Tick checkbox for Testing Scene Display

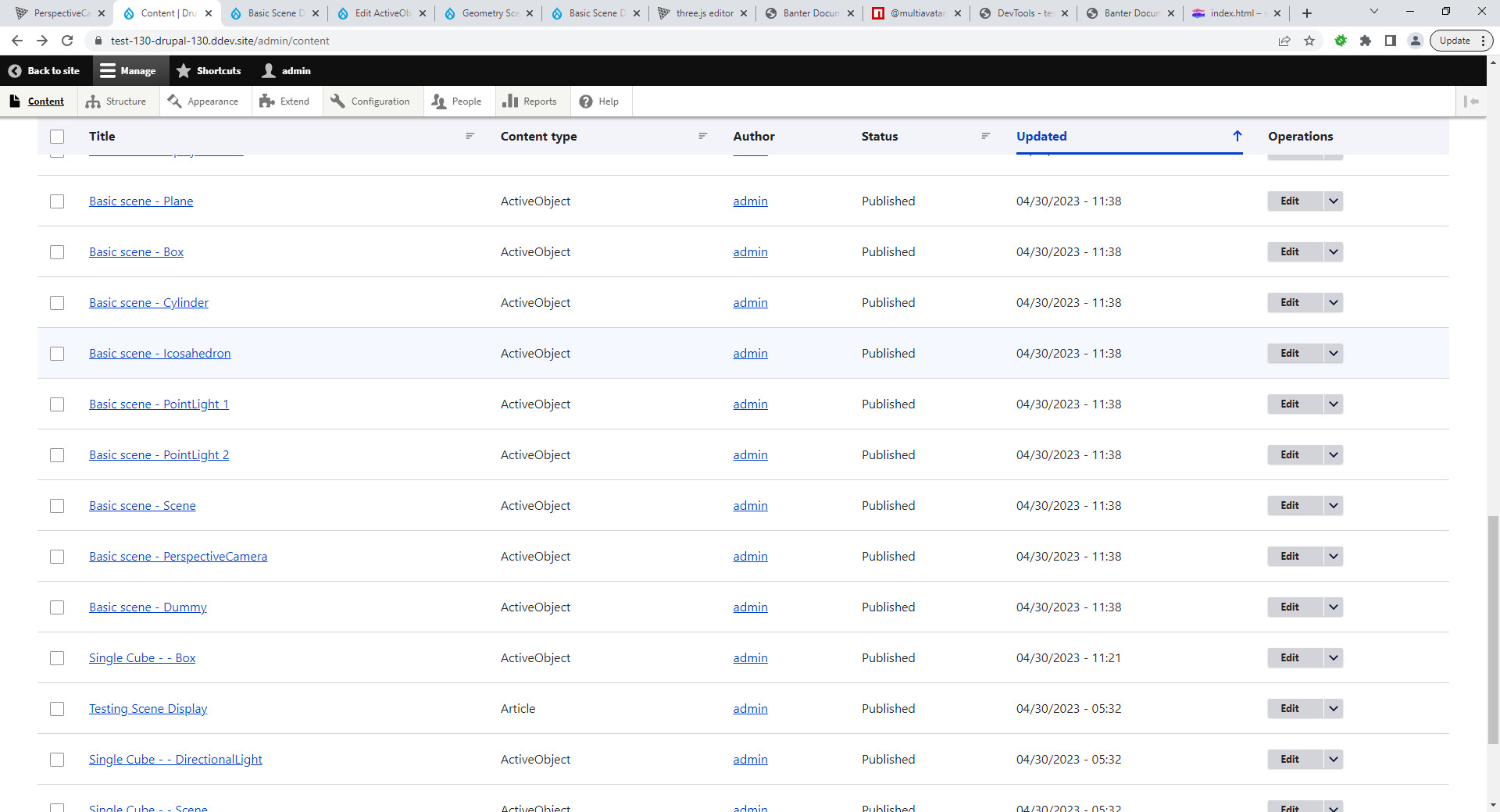57,709
